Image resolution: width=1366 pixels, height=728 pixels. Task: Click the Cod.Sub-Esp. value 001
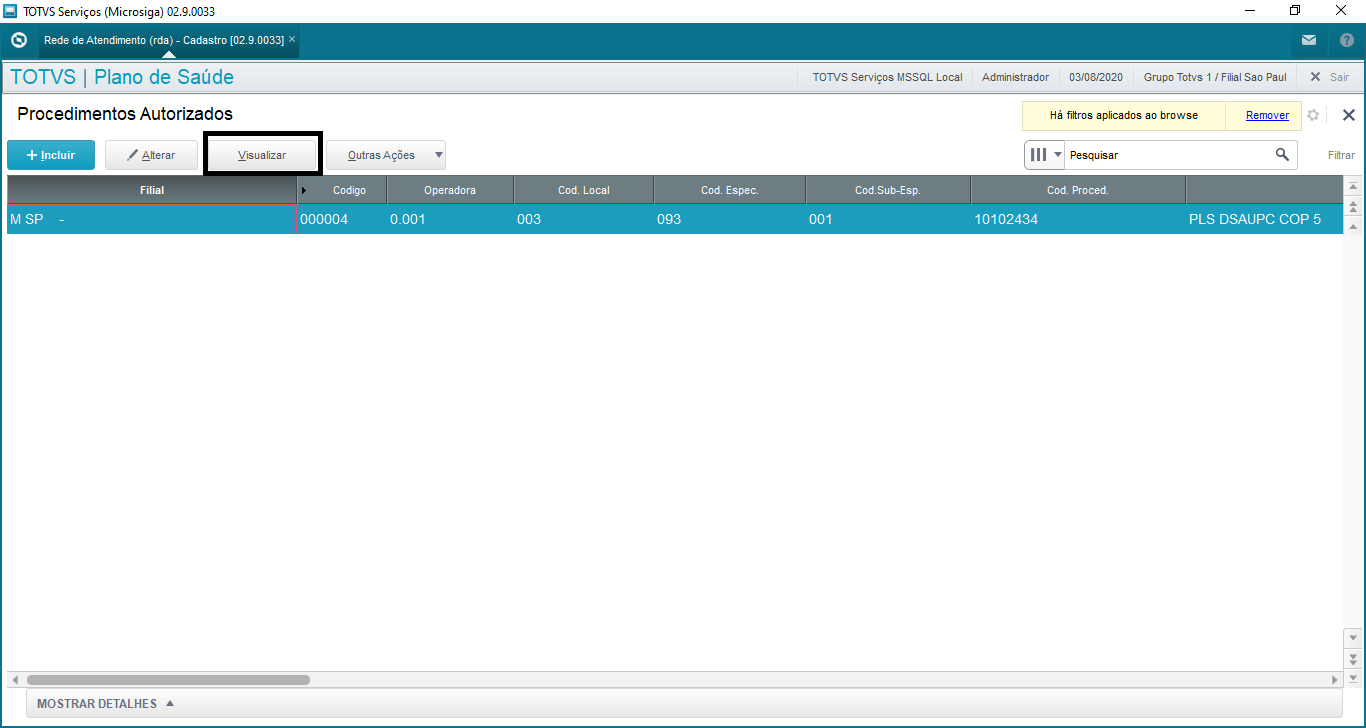click(x=888, y=219)
